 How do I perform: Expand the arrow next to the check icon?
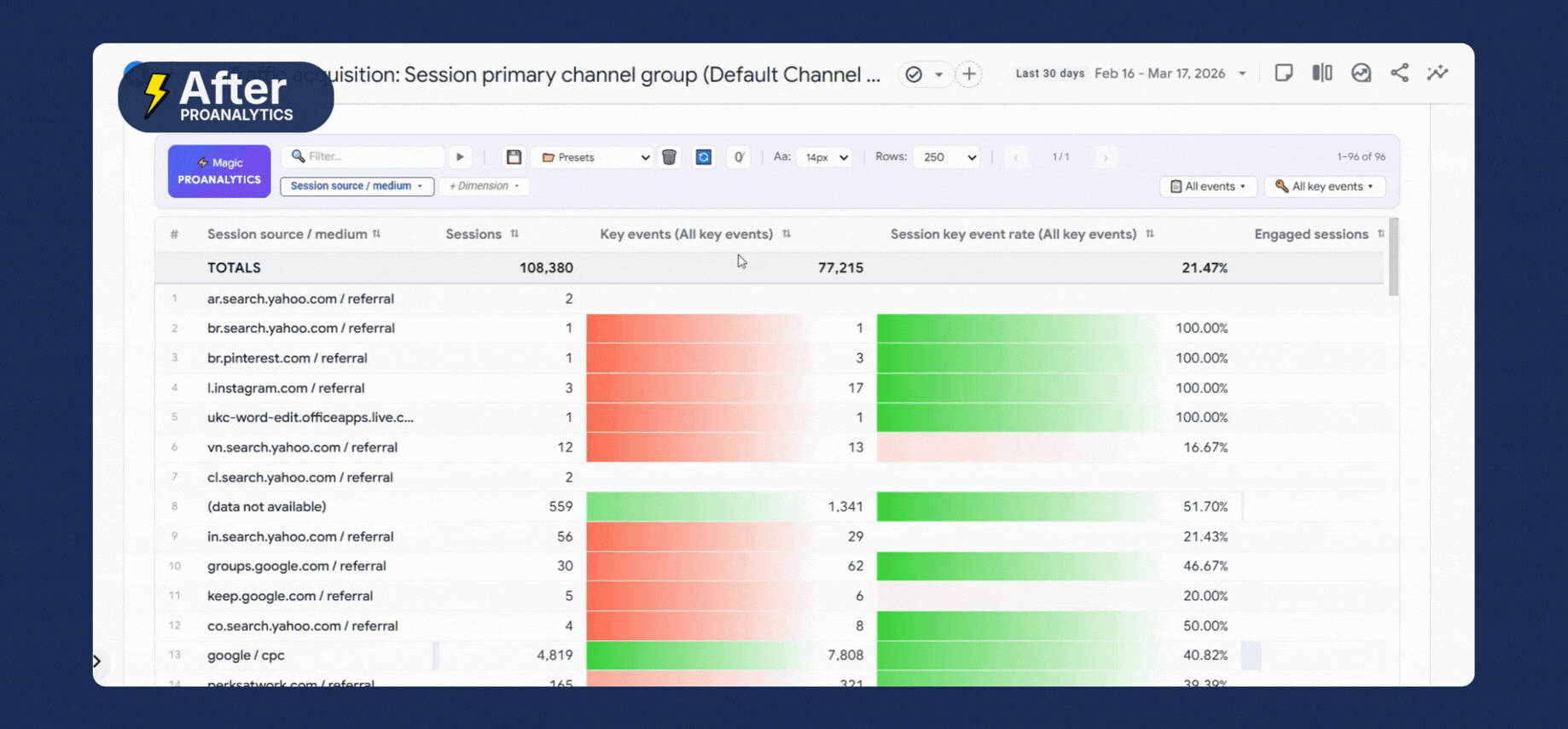tap(938, 74)
